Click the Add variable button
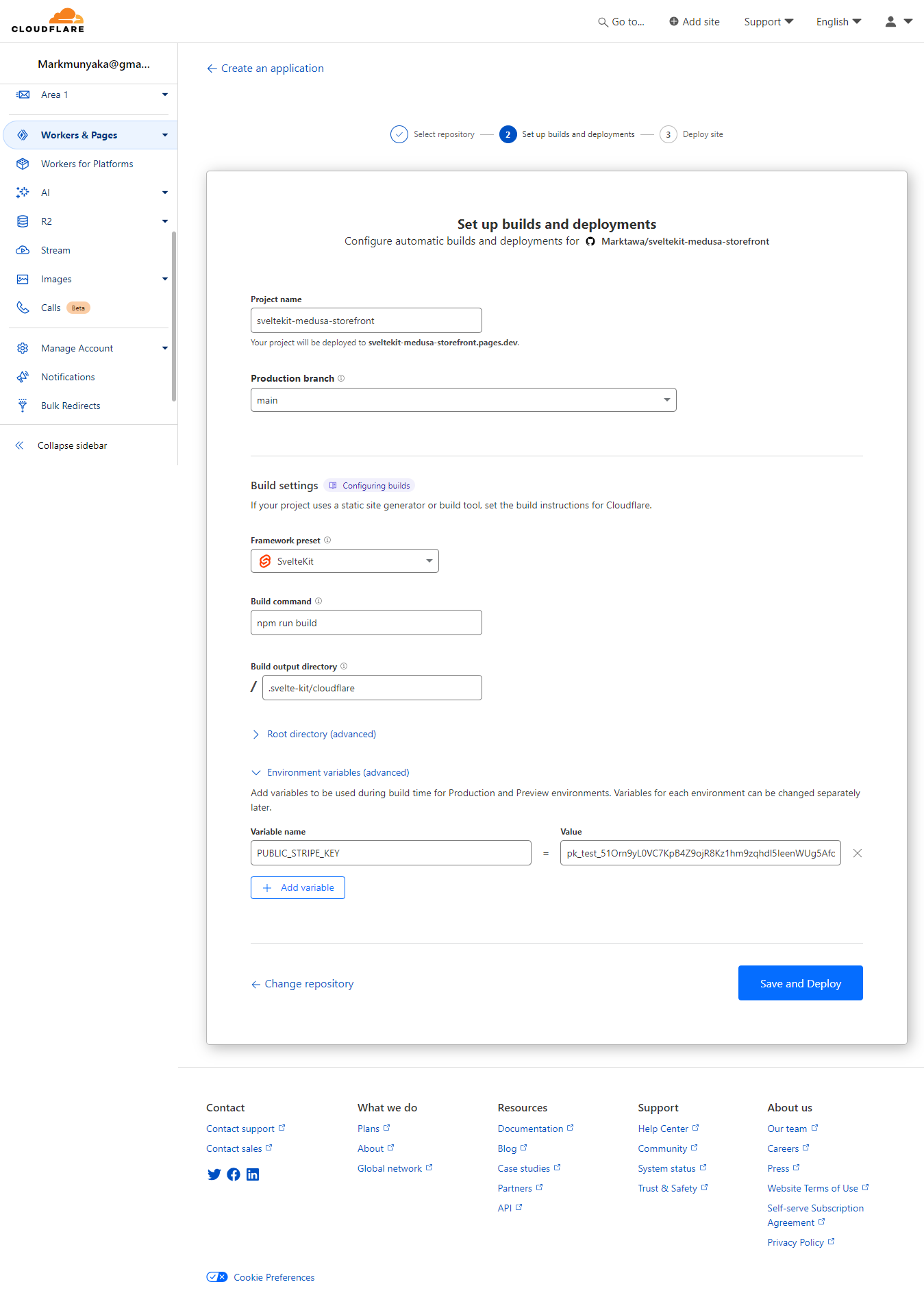The width and height of the screenshot is (924, 1306). (x=298, y=887)
